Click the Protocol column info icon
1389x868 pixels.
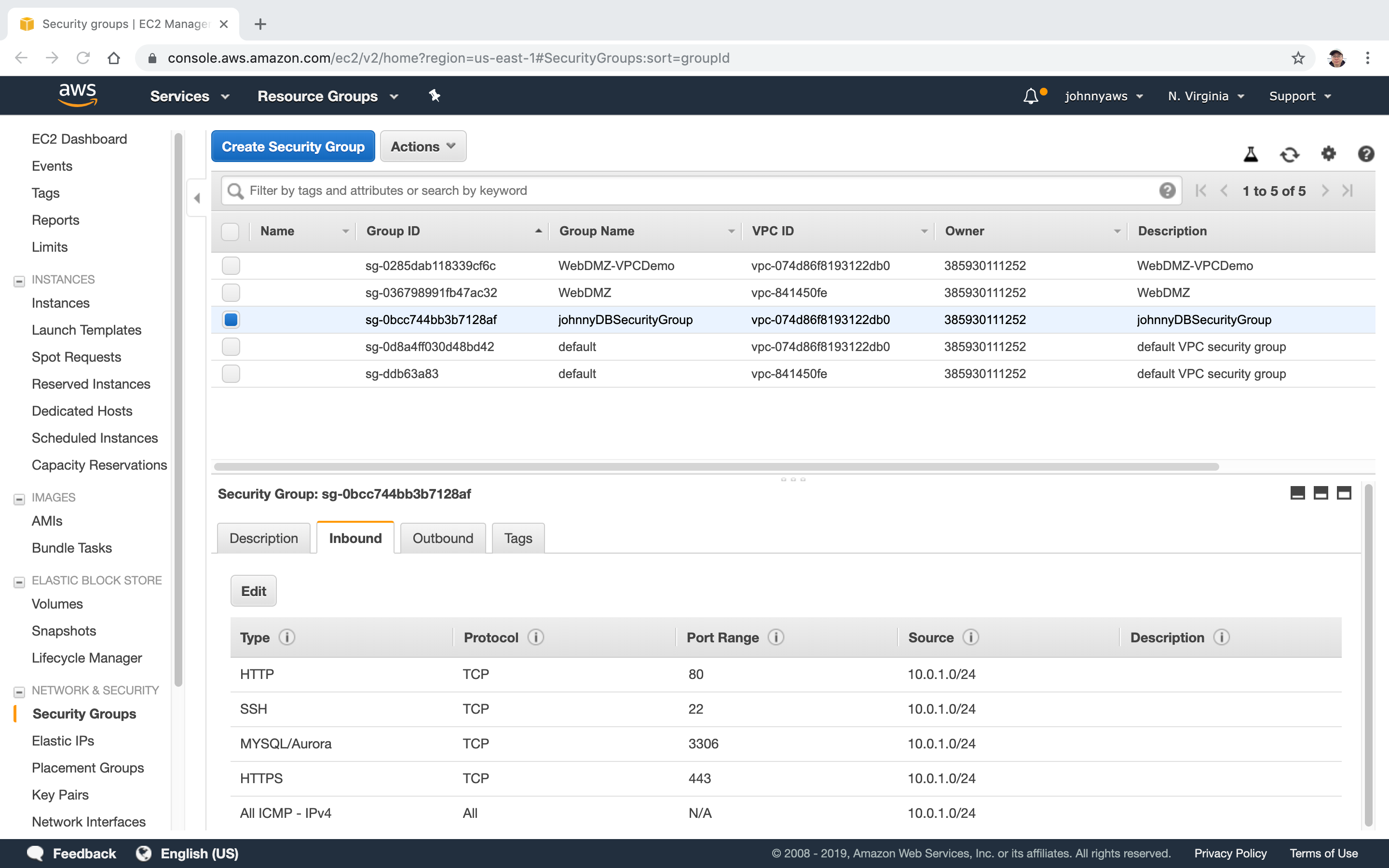(535, 637)
